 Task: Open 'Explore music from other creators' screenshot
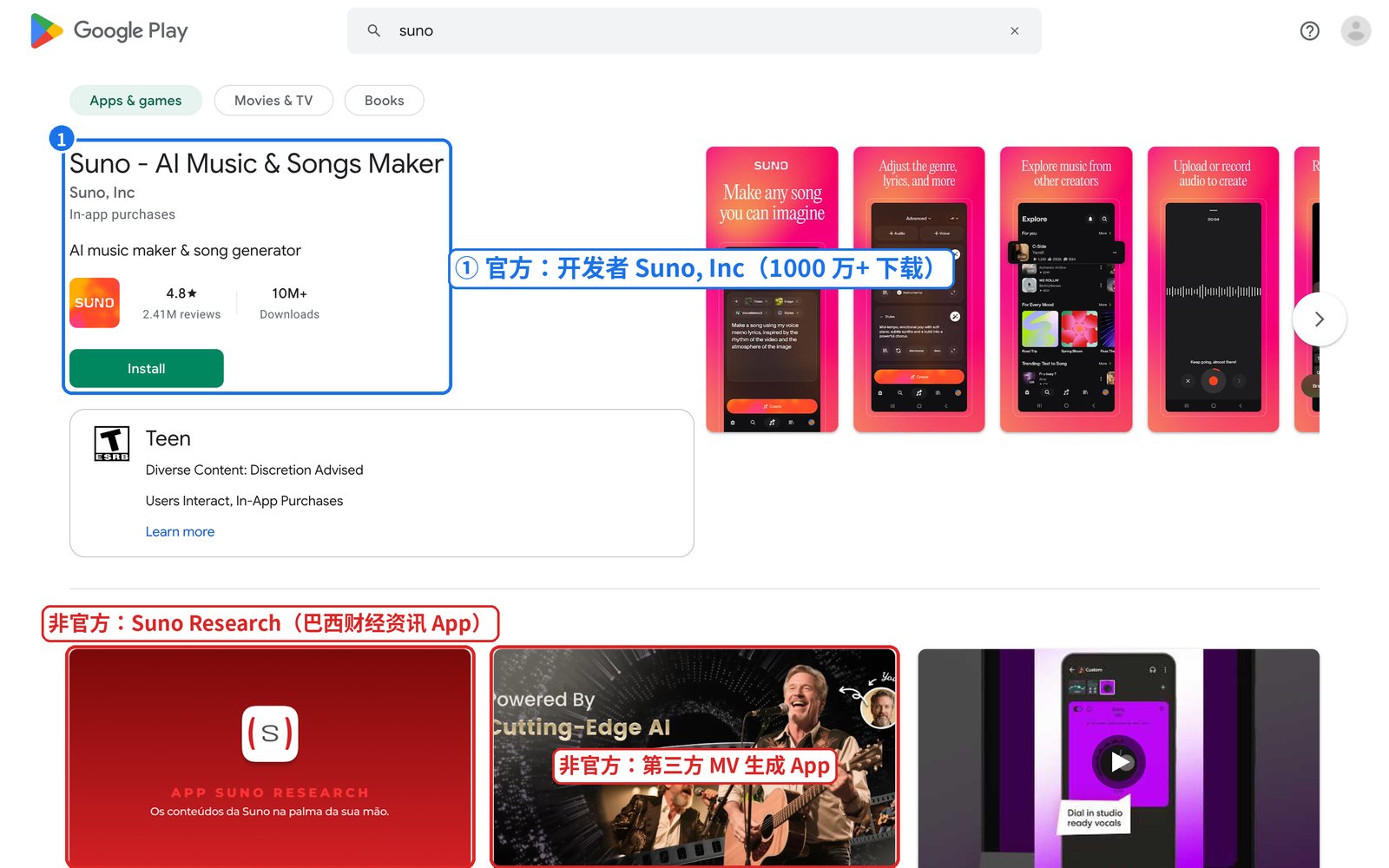1066,289
